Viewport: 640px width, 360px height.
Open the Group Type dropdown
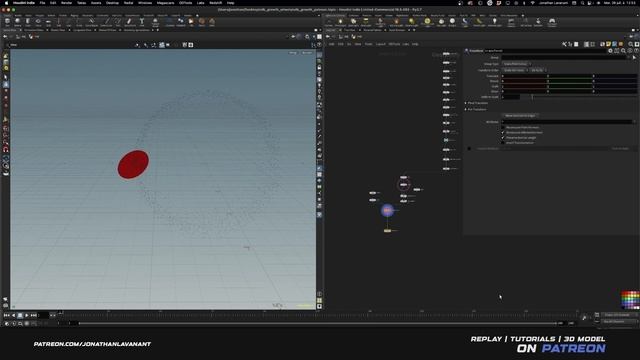(x=516, y=64)
